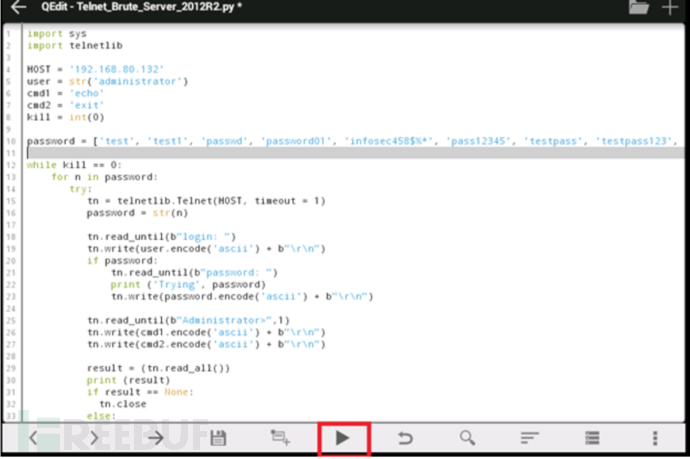The height and width of the screenshot is (459, 690).
Task: Place cursor on 'exit' string
Action: 87,105
